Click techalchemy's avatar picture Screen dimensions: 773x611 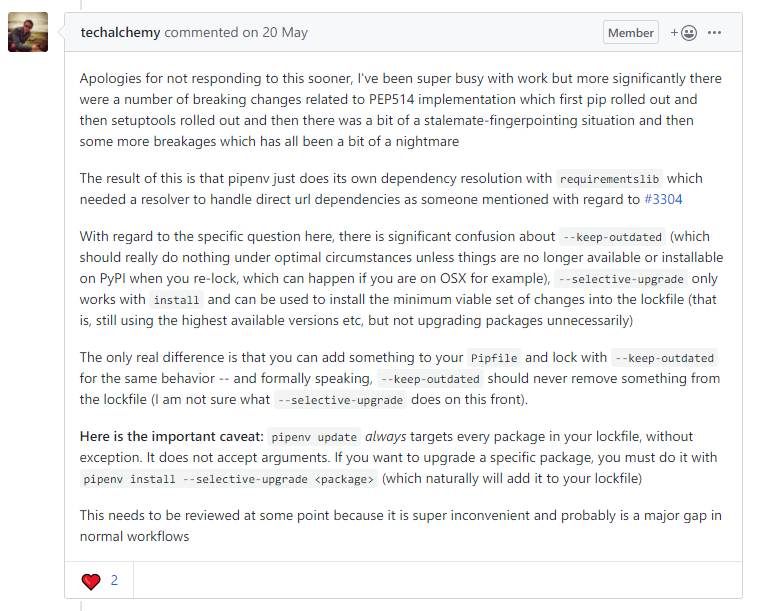click(28, 32)
